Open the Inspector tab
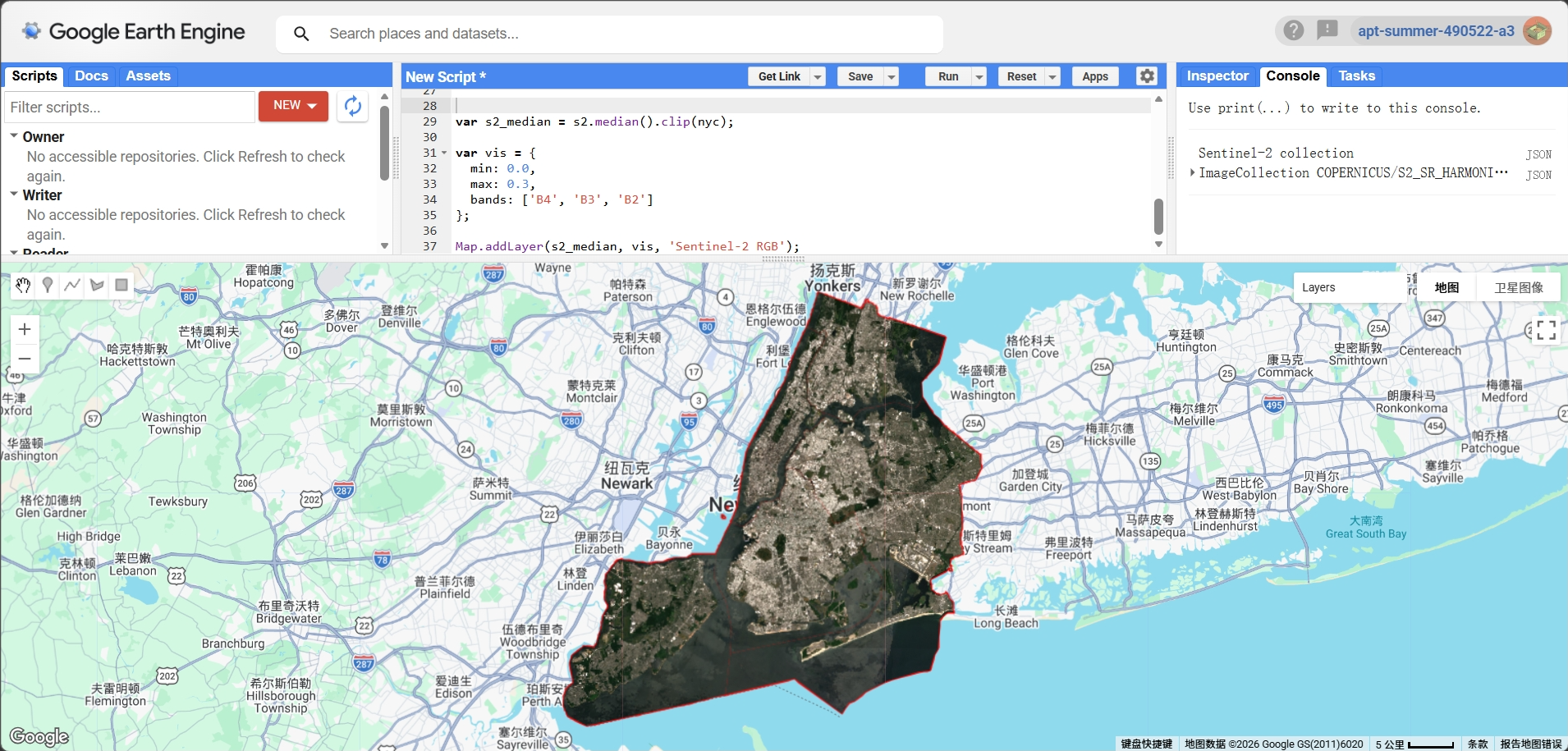This screenshot has width=1568, height=751. [x=1217, y=76]
